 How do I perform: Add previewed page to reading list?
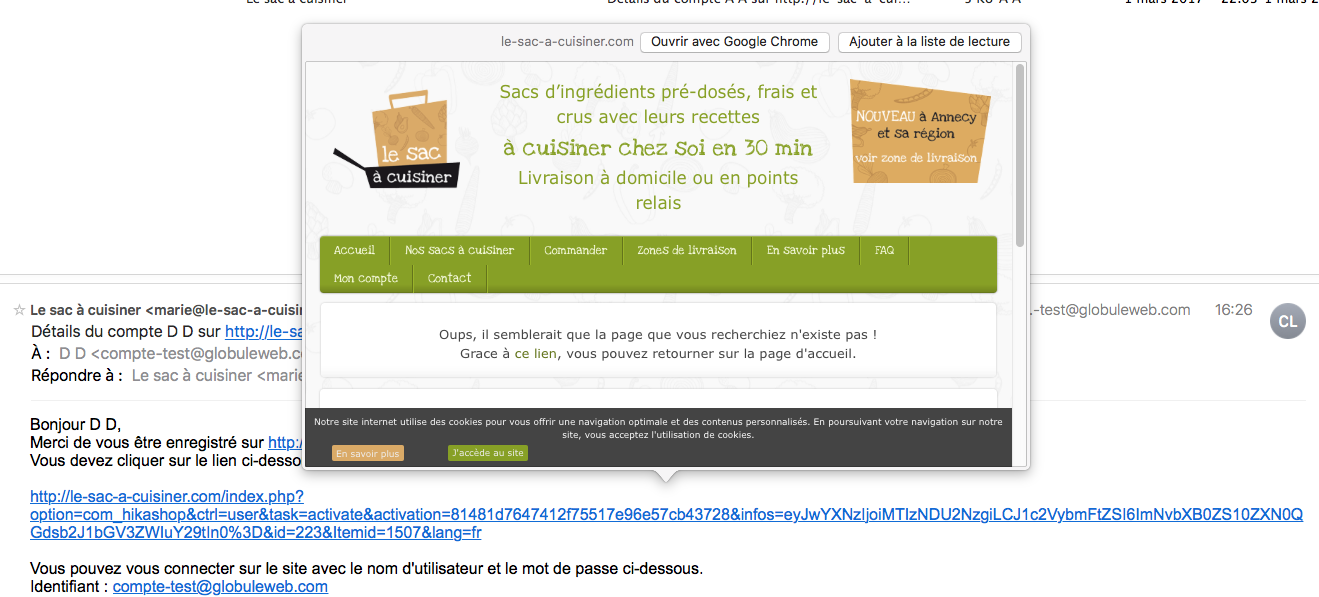[x=930, y=42]
